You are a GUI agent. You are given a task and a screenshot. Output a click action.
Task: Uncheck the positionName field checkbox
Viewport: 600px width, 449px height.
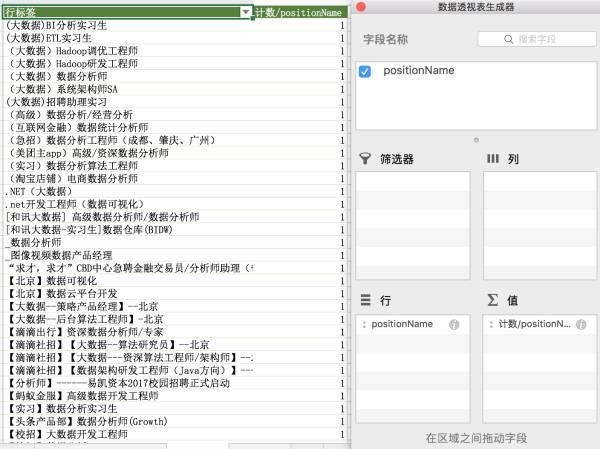(365, 72)
